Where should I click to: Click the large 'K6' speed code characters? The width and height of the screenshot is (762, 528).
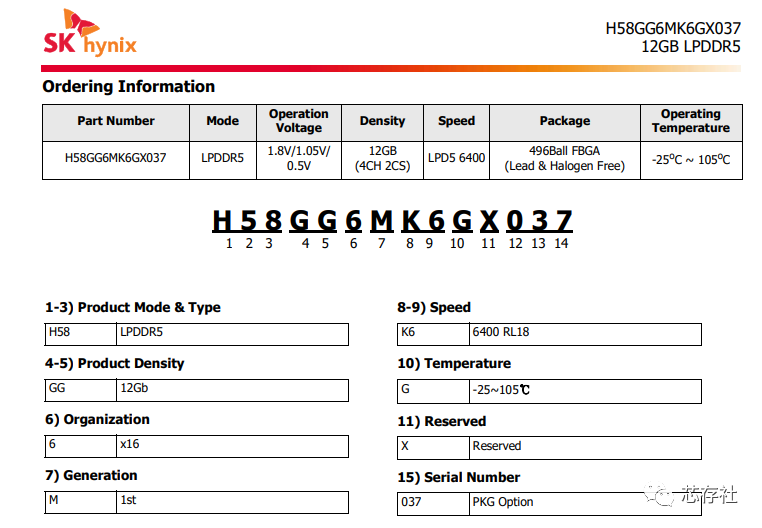423,221
